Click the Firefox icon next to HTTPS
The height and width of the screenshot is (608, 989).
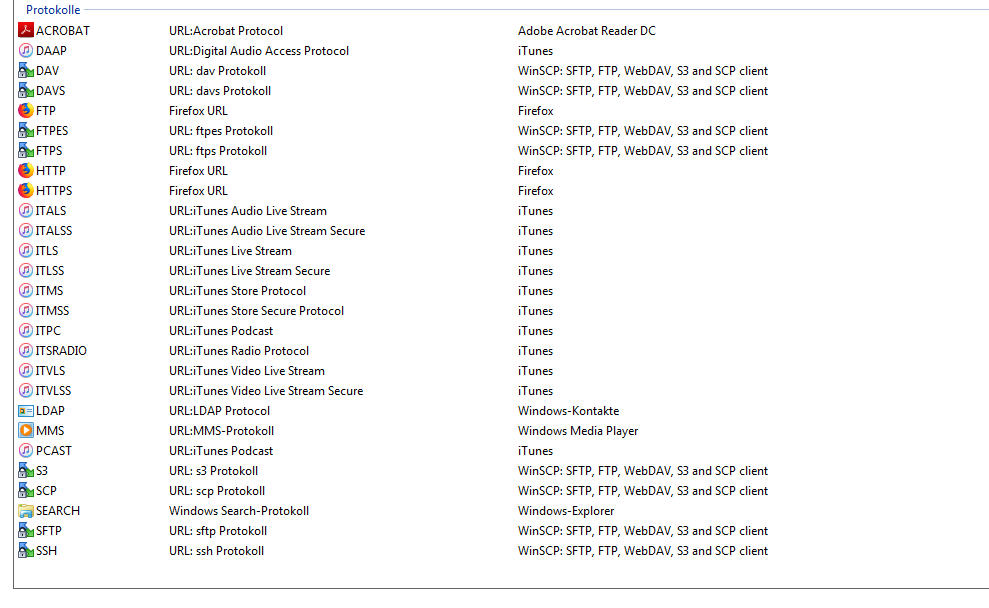coord(26,190)
